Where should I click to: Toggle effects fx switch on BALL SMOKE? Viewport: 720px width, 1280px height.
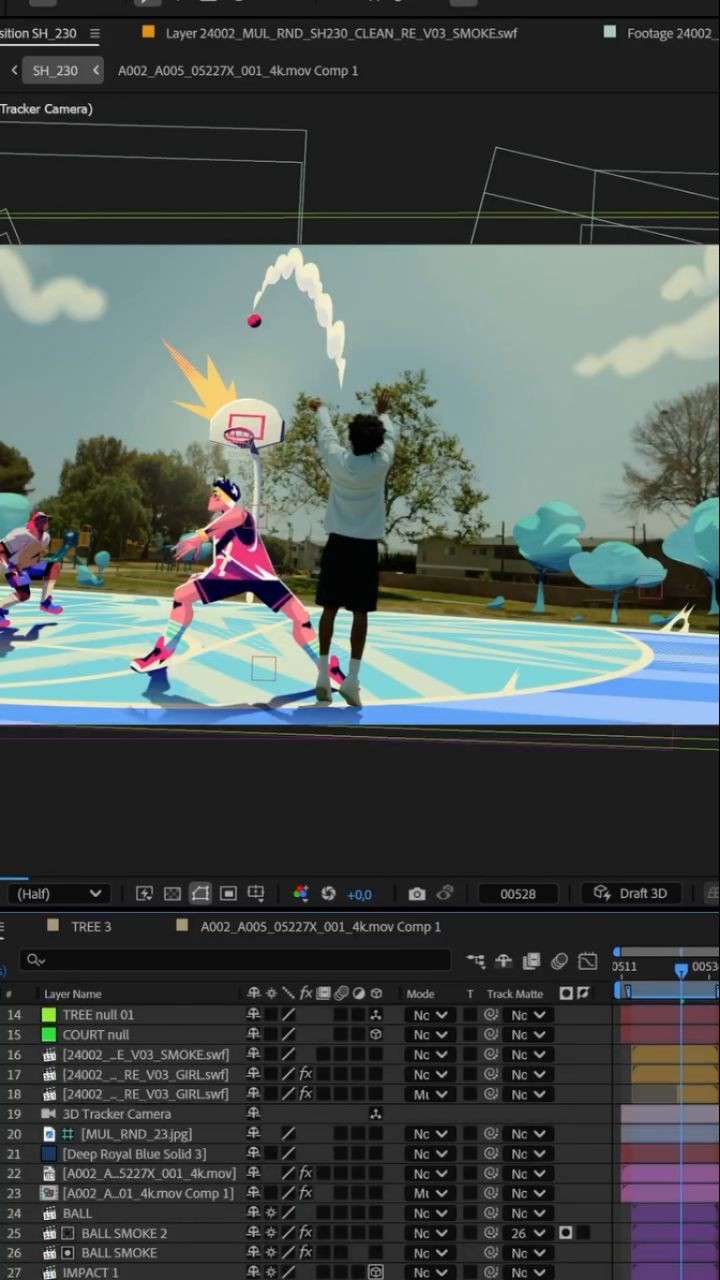(x=306, y=1252)
